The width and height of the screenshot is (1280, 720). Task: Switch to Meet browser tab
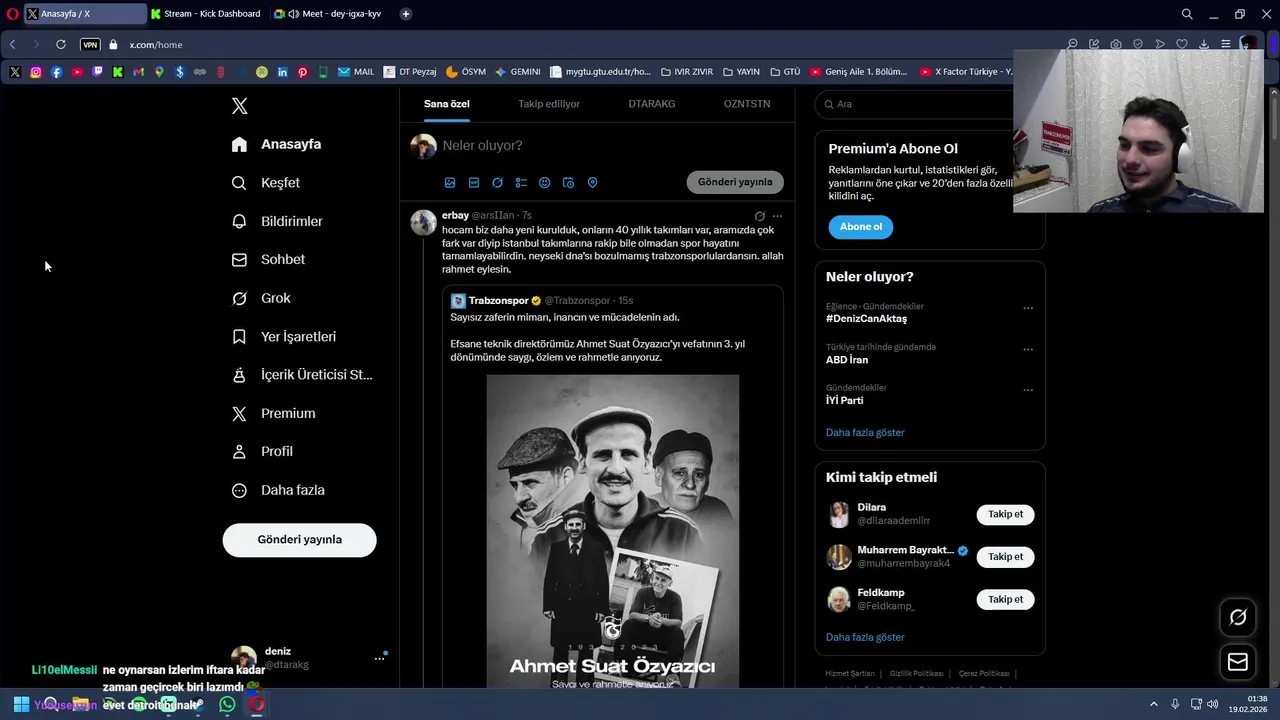[x=330, y=14]
